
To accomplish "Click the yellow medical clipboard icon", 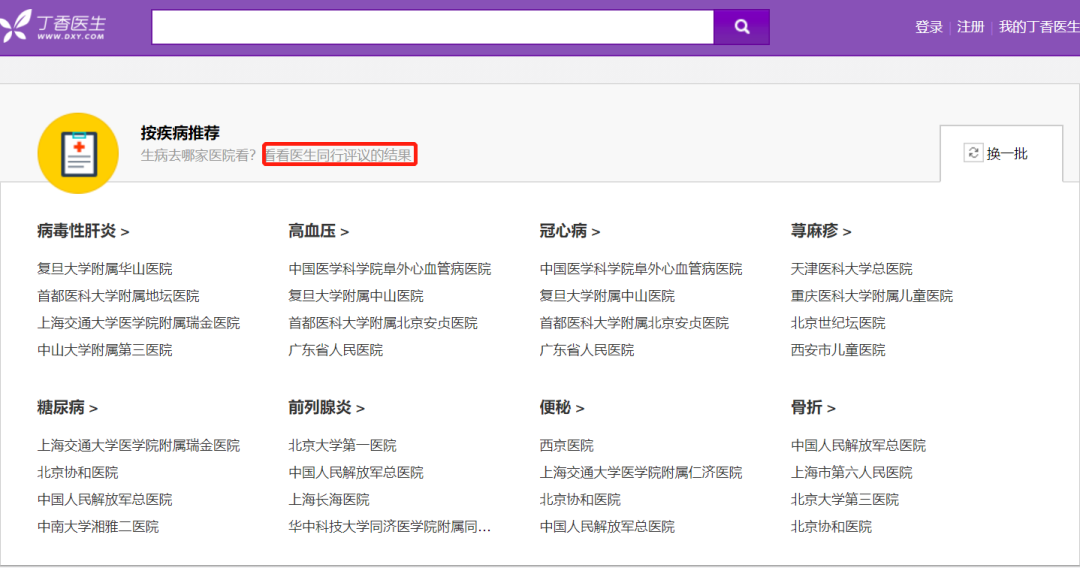I will pyautogui.click(x=78, y=153).
